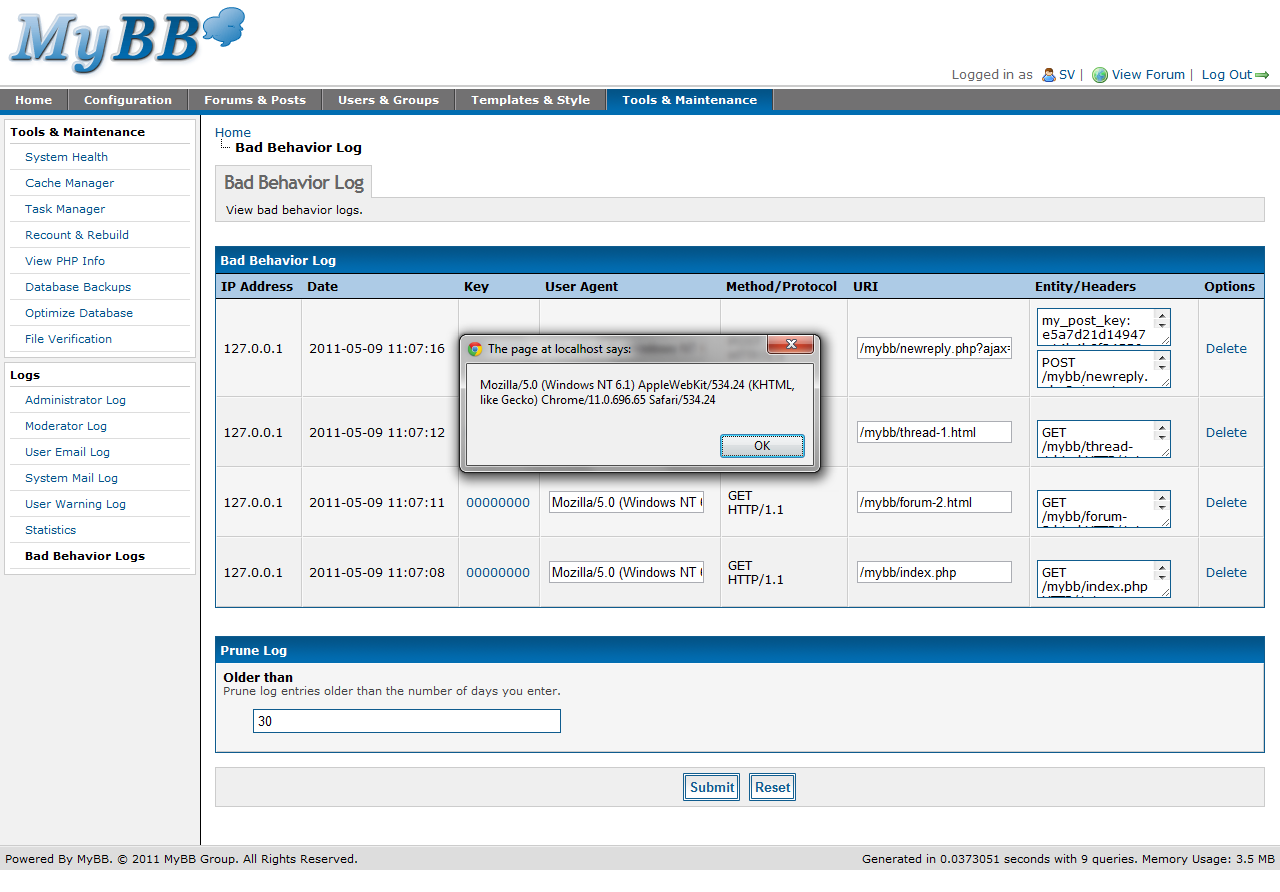Click the green Log Out arrow icon
This screenshot has height=892, width=1280.
1262,75
